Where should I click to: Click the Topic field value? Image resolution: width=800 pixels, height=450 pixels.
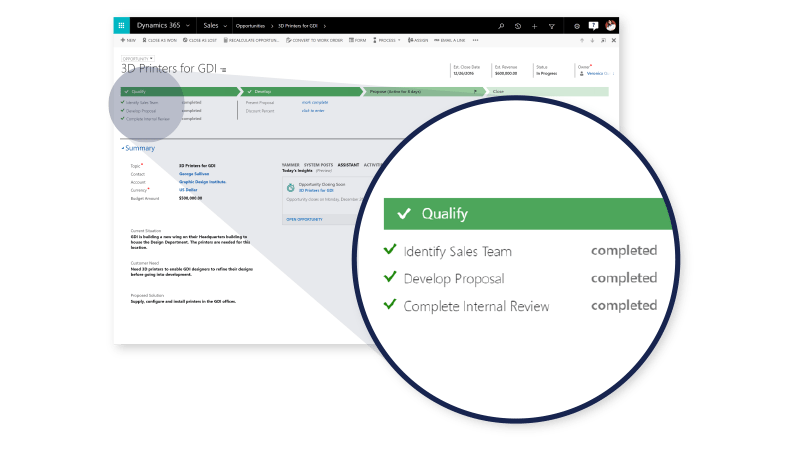(197, 166)
